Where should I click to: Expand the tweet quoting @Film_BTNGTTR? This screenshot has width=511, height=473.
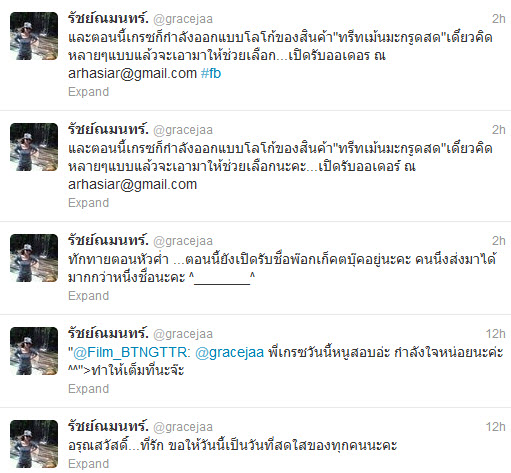point(88,389)
